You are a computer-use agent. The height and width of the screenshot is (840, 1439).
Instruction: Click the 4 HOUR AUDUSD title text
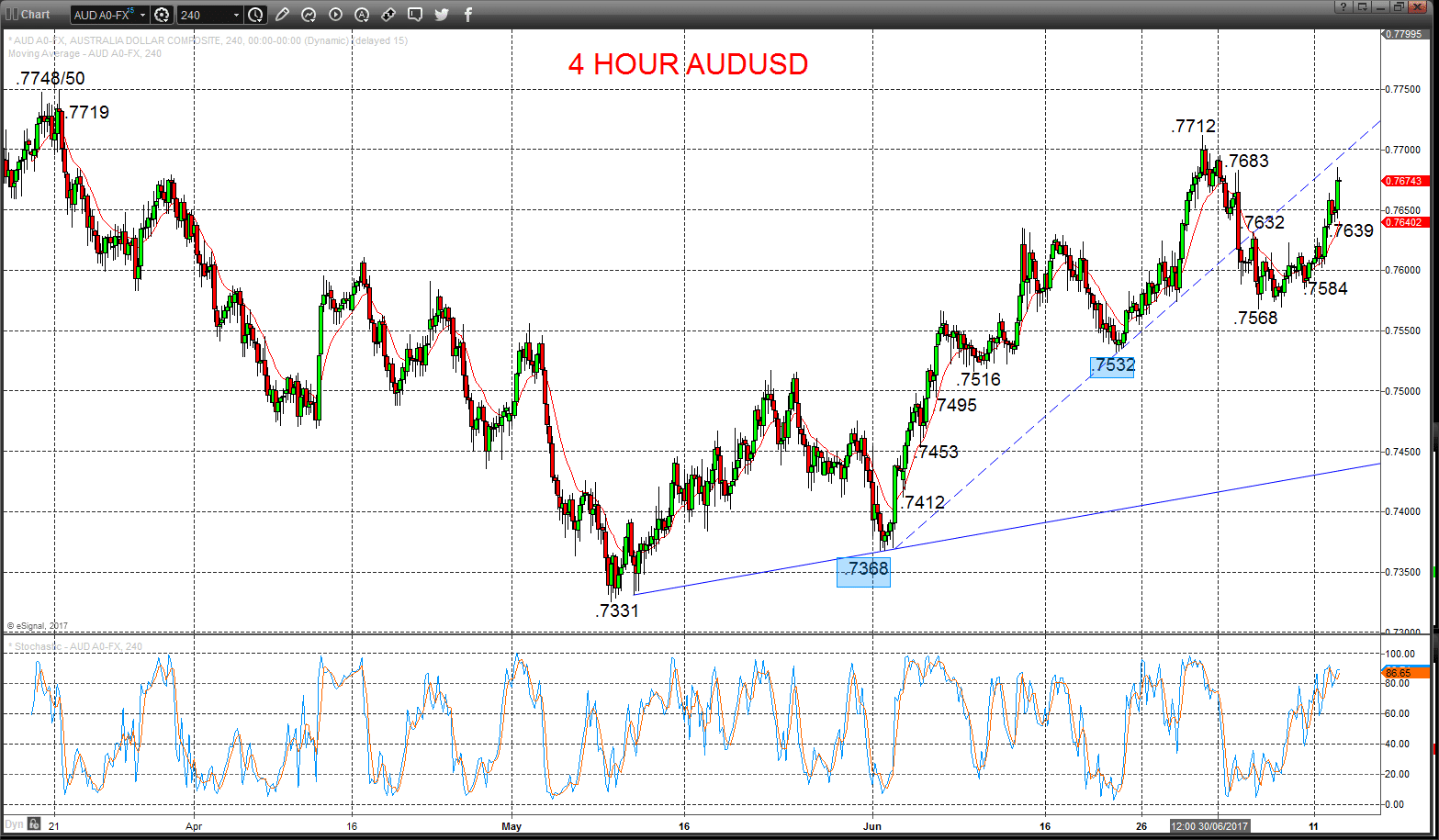688,64
